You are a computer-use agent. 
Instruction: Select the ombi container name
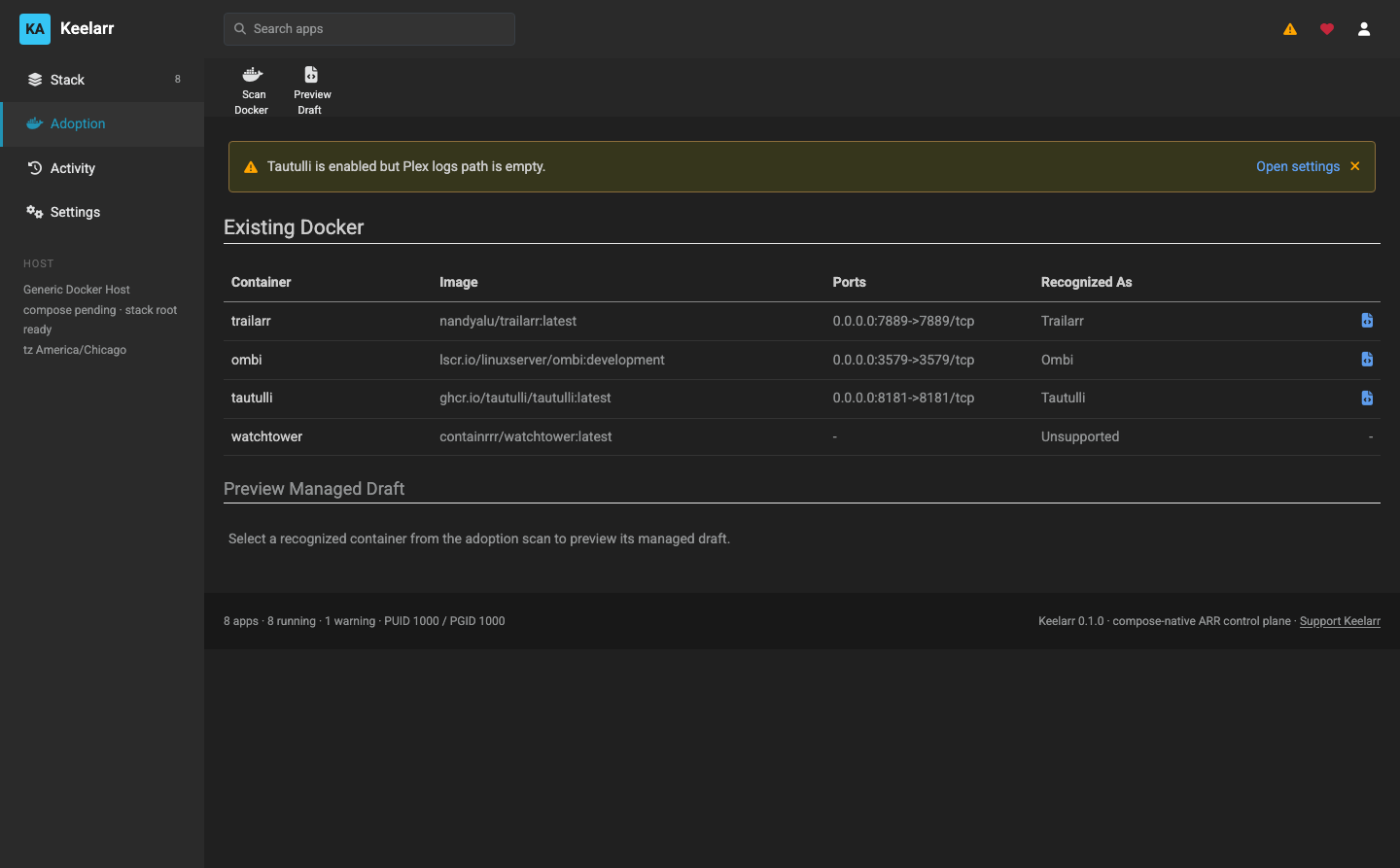coord(247,360)
